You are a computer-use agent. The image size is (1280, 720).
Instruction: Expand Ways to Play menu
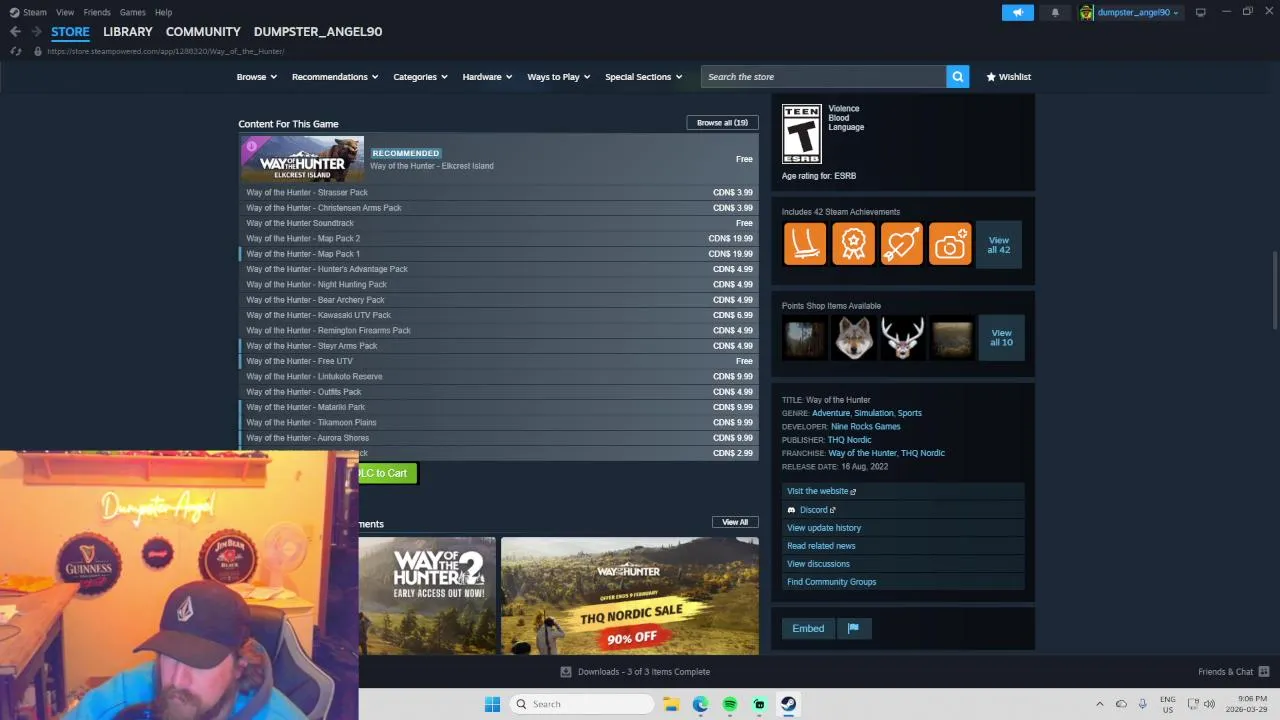click(x=558, y=76)
